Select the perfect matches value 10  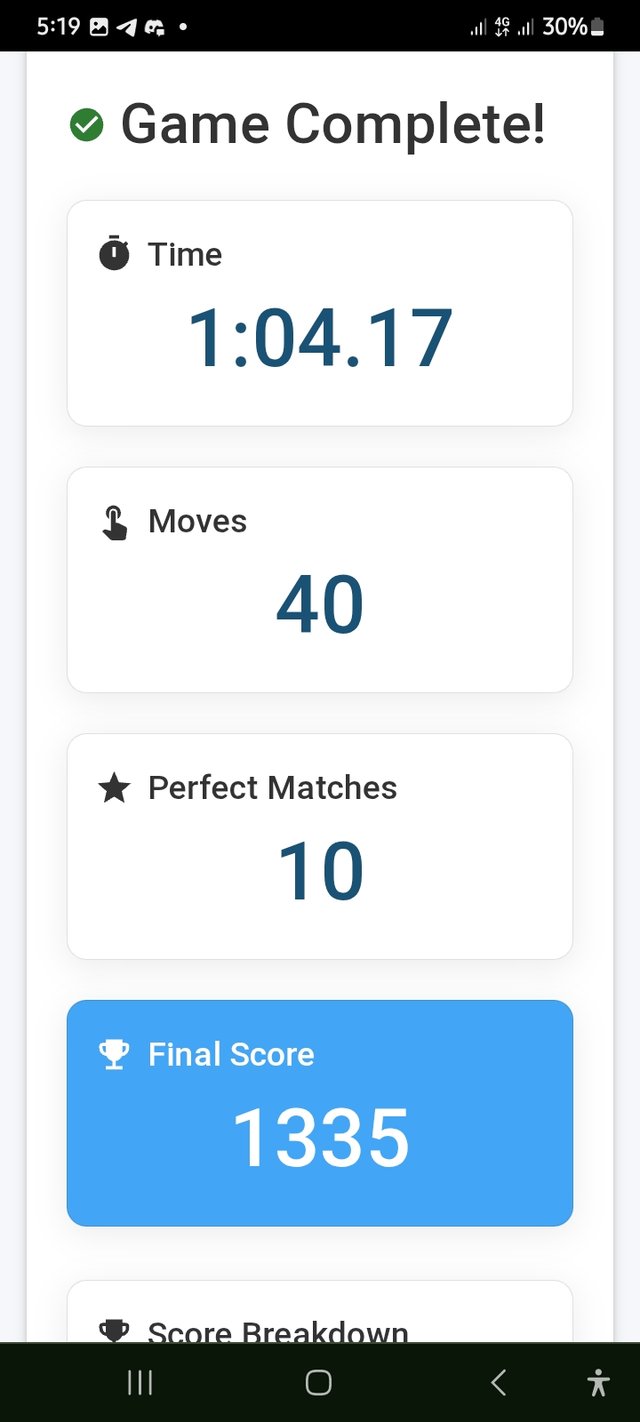pyautogui.click(x=320, y=872)
